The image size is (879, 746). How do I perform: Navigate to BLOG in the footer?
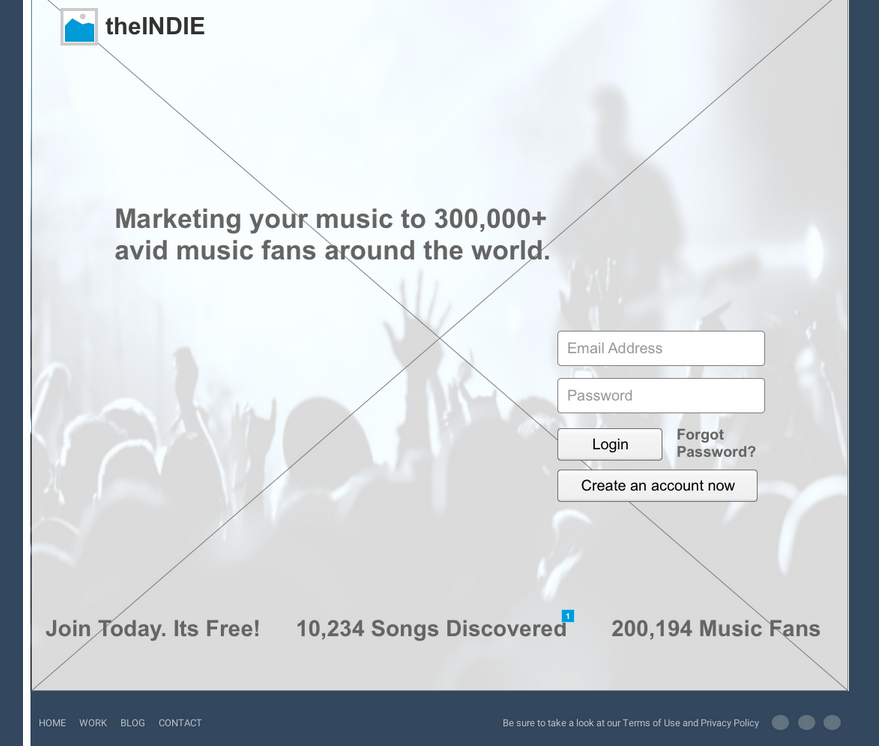tap(132, 723)
